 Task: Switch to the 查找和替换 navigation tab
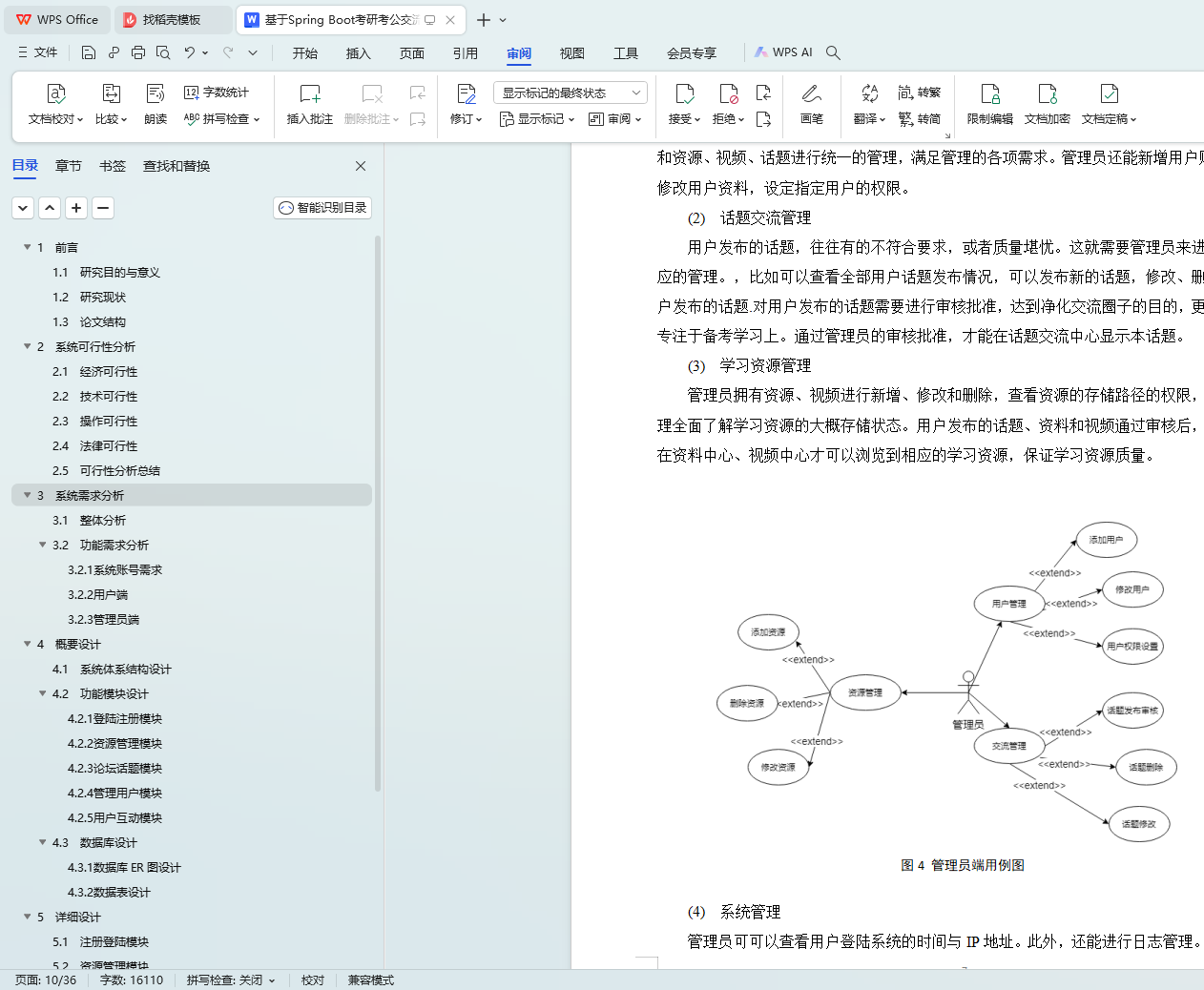pyautogui.click(x=176, y=166)
